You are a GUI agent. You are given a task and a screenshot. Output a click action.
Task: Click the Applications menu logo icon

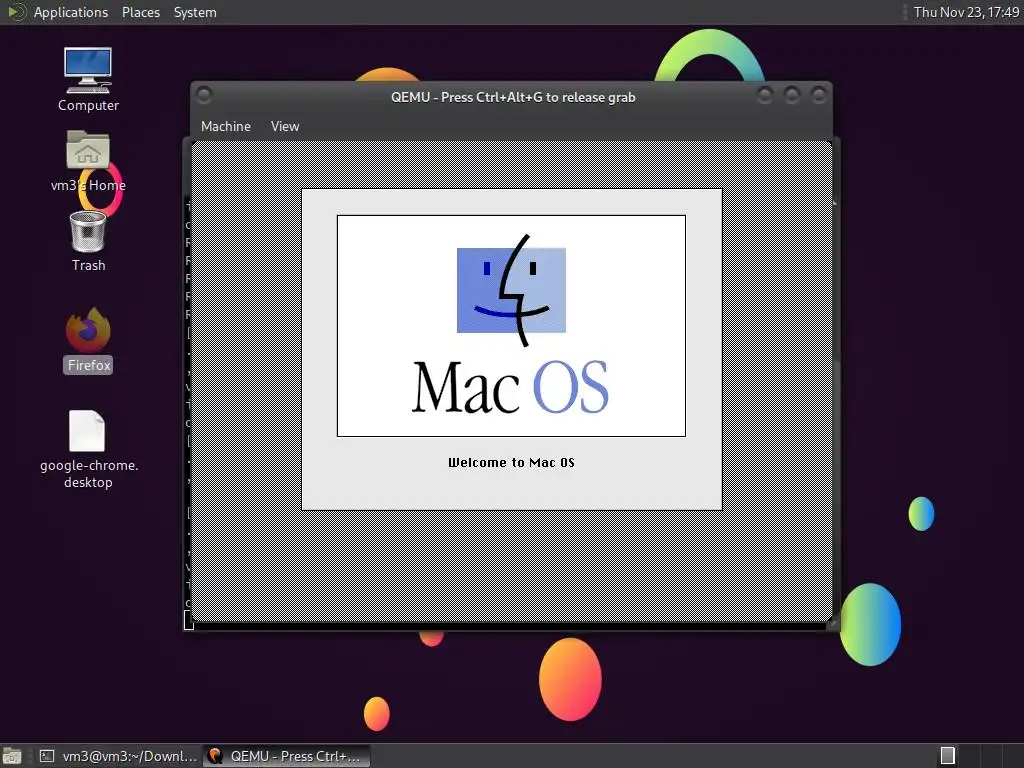[x=16, y=12]
